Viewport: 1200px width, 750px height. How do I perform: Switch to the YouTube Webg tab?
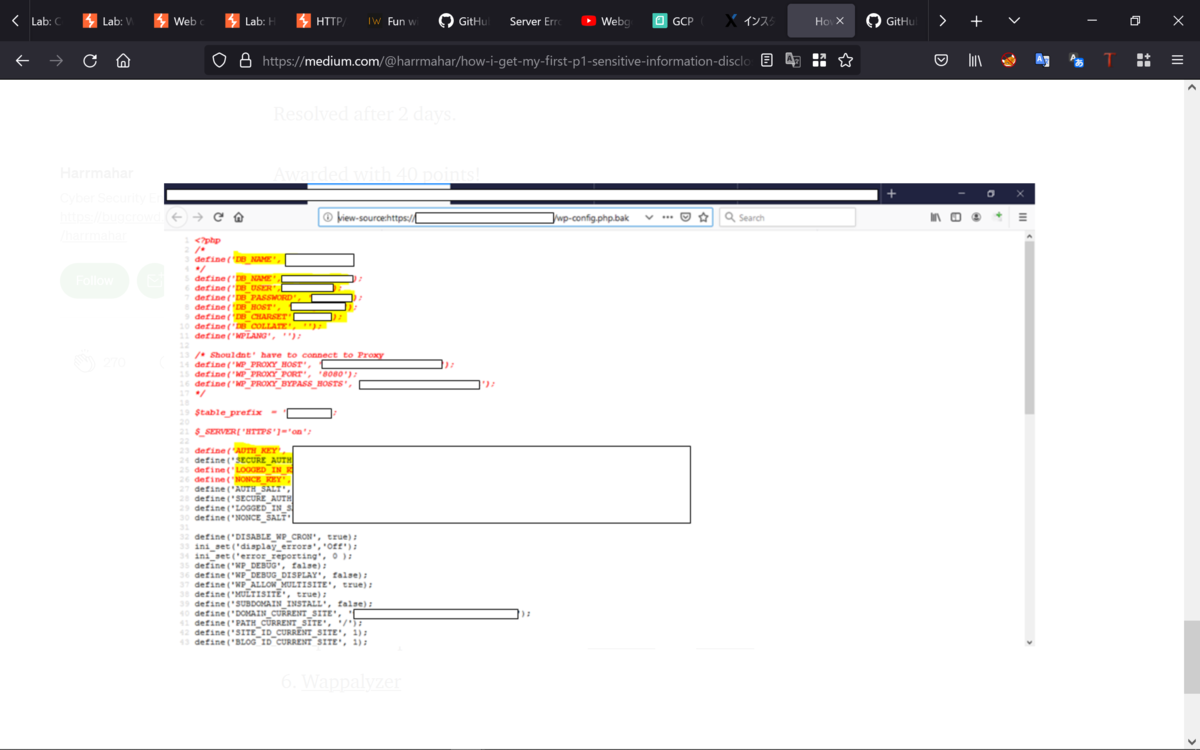(x=605, y=21)
